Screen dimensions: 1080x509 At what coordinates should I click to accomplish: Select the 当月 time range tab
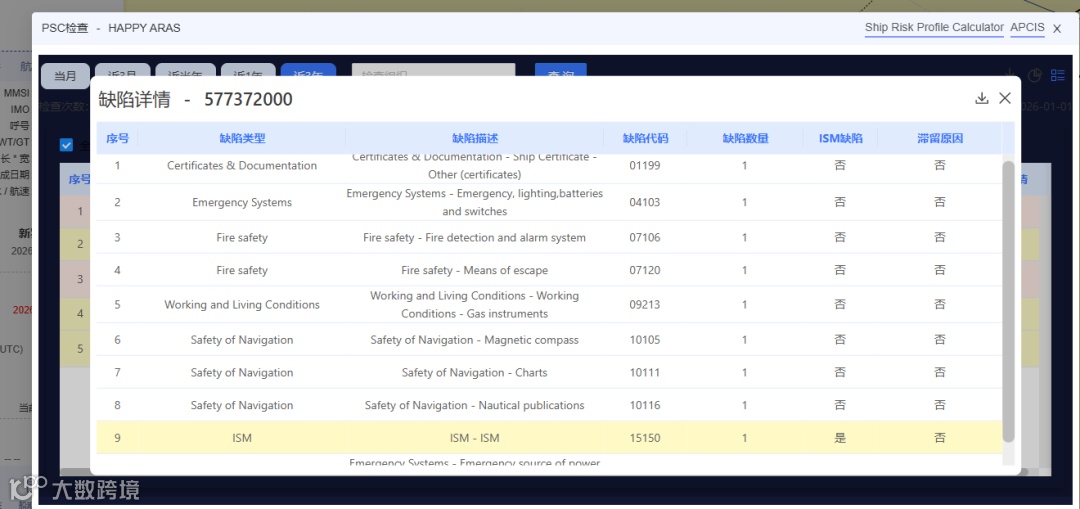pos(65,76)
